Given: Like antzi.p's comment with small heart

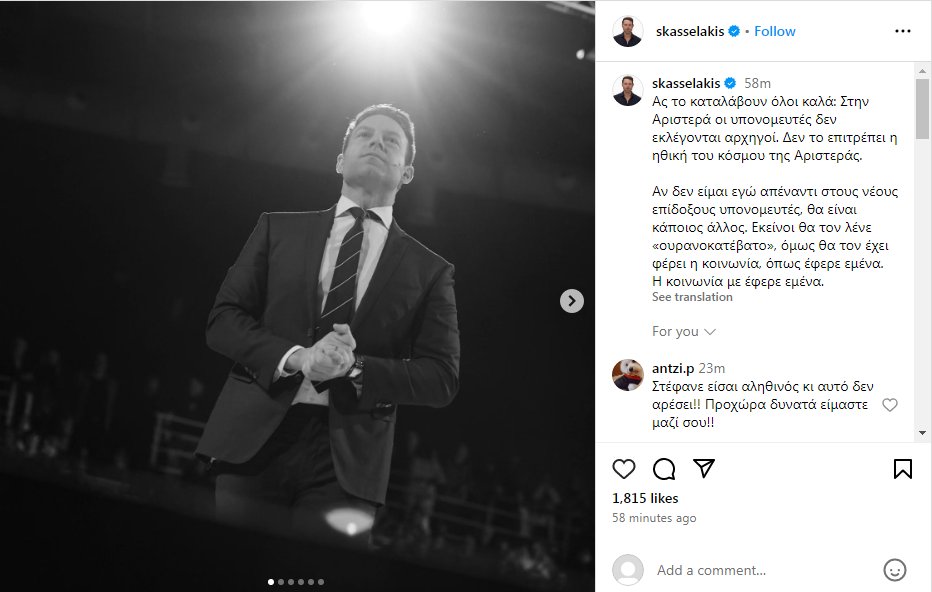Looking at the screenshot, I should tap(890, 405).
